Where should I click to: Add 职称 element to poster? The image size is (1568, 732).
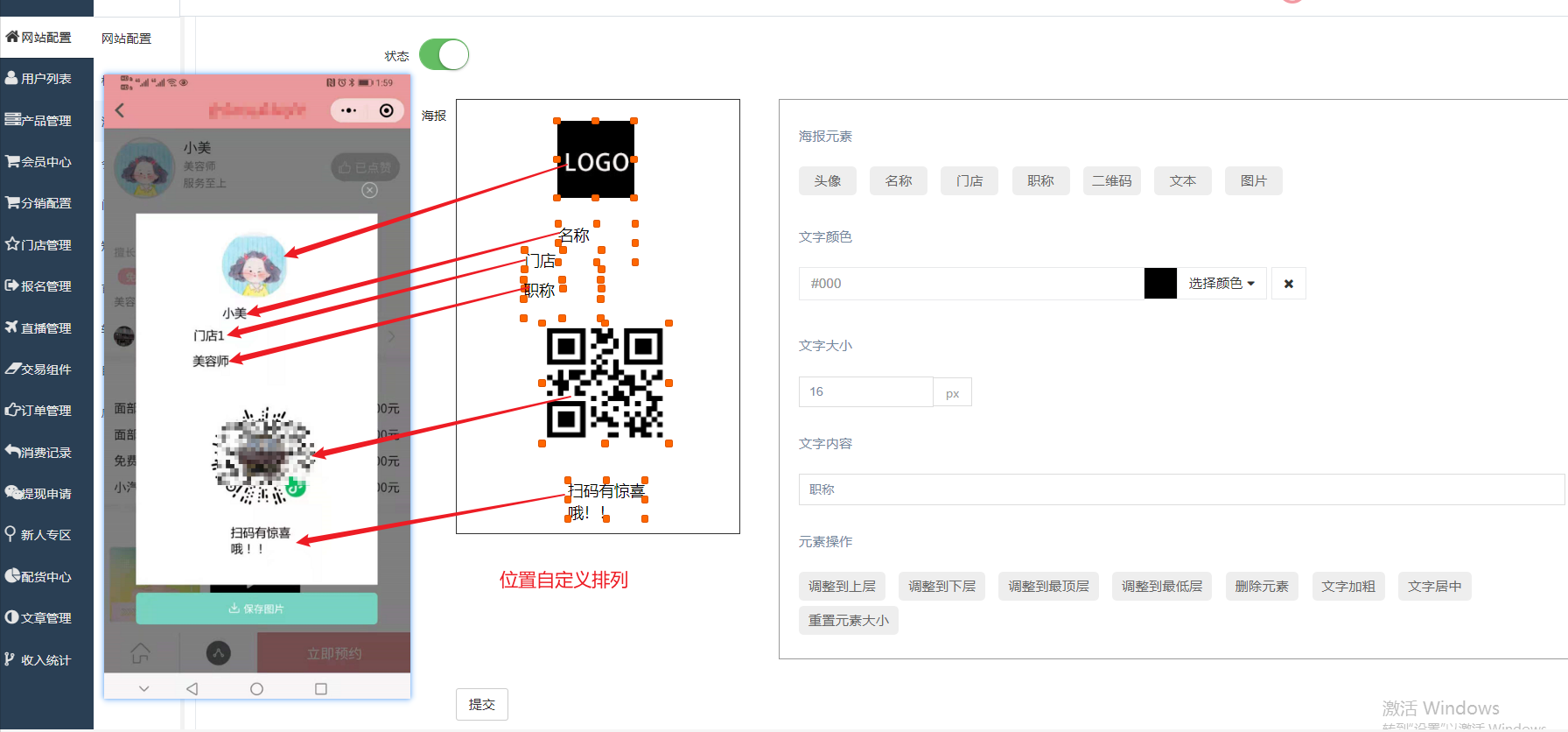click(x=1040, y=180)
